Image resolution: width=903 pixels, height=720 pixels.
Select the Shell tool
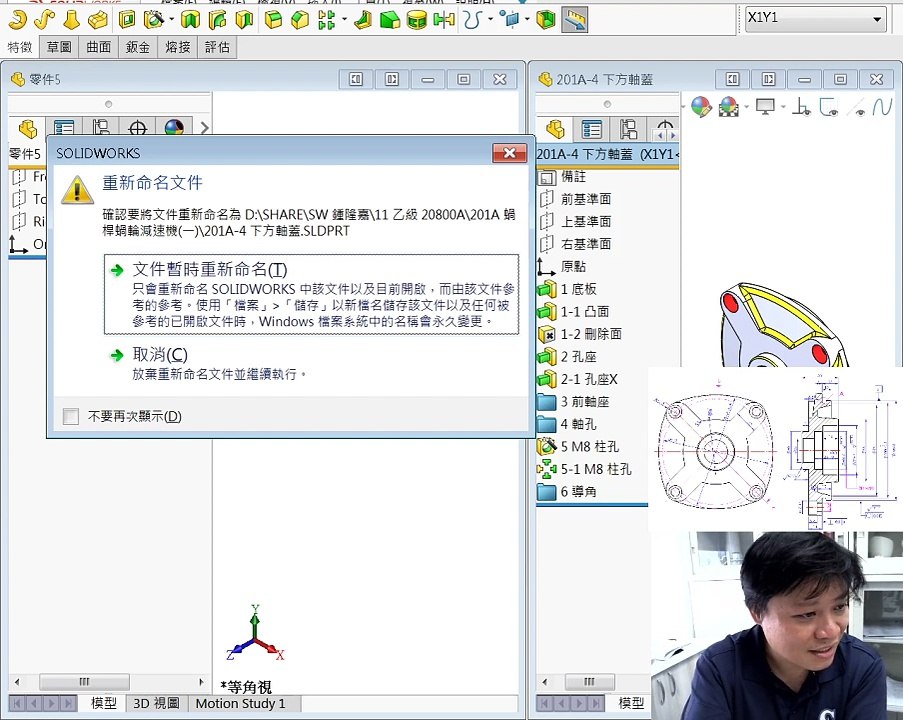pyautogui.click(x=545, y=20)
